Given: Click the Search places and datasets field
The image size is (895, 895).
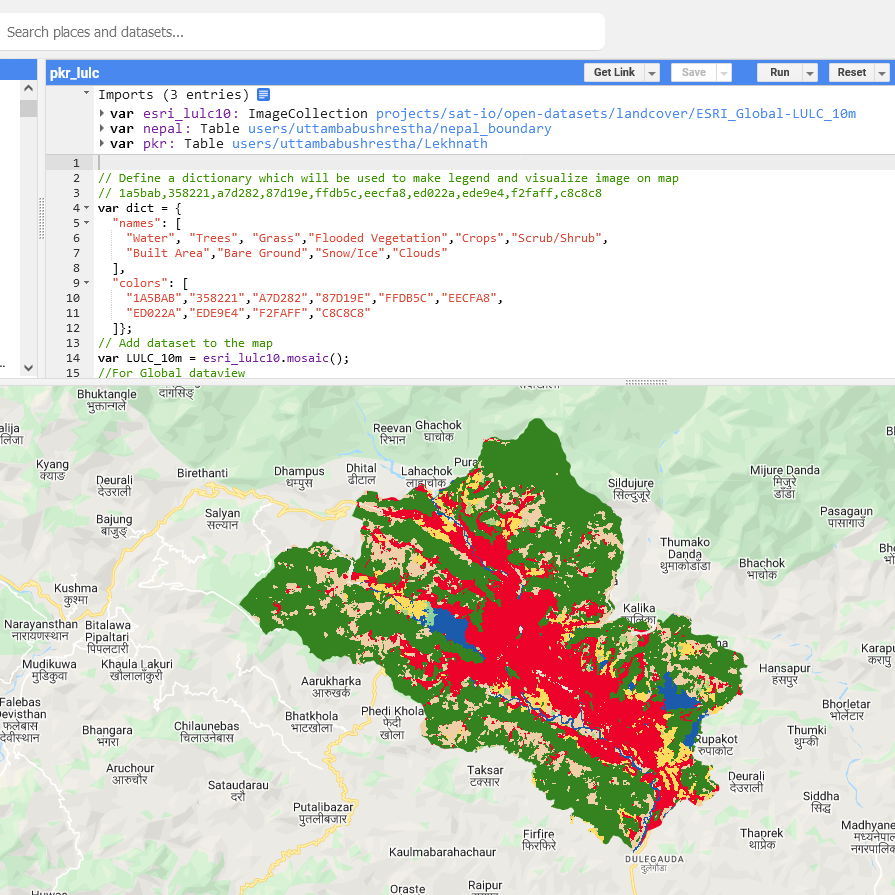Looking at the screenshot, I should pyautogui.click(x=300, y=32).
